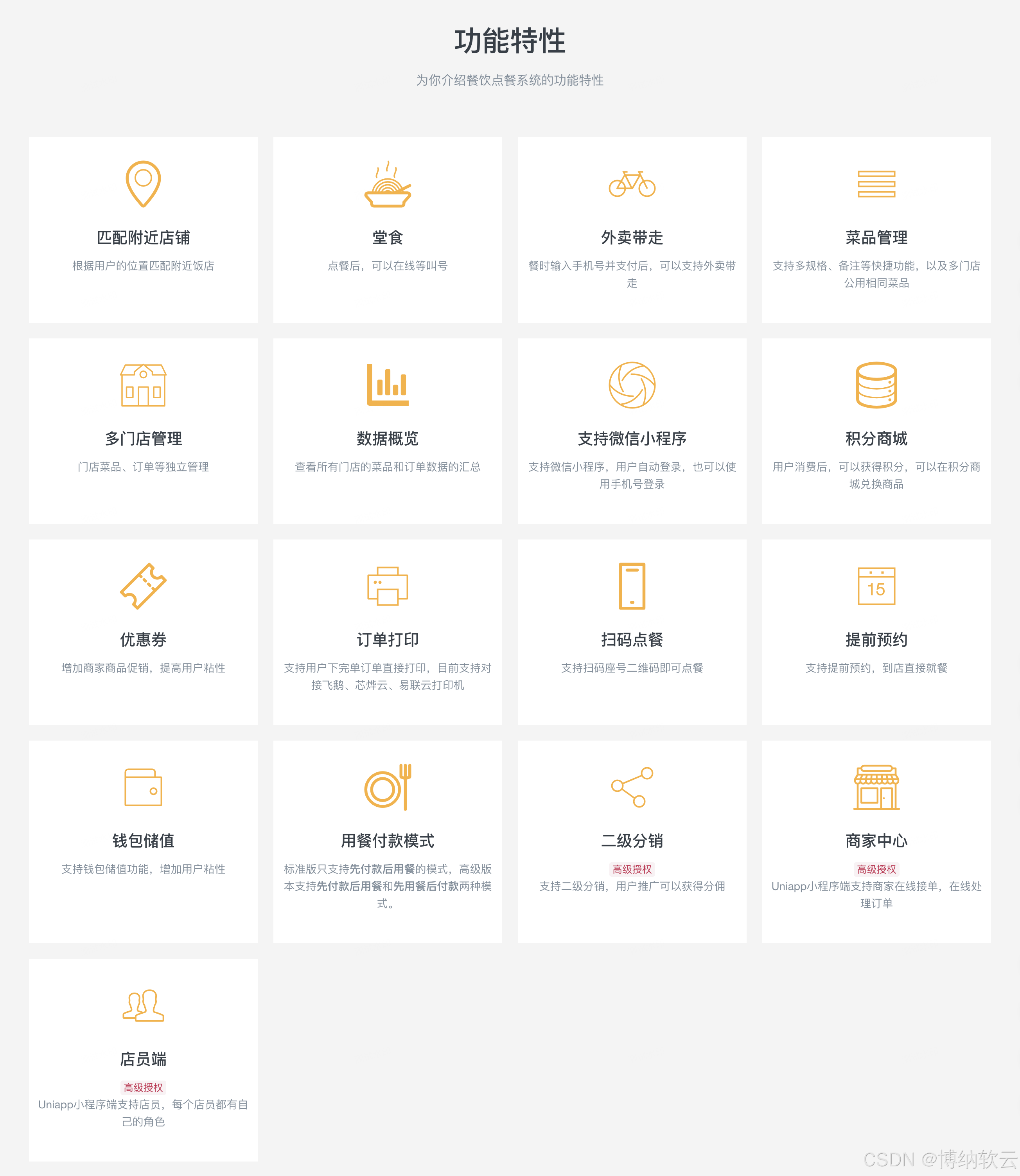Screen dimensions: 1020x1176
Task: Click the bar chart data overview icon
Action: pyautogui.click(x=388, y=385)
